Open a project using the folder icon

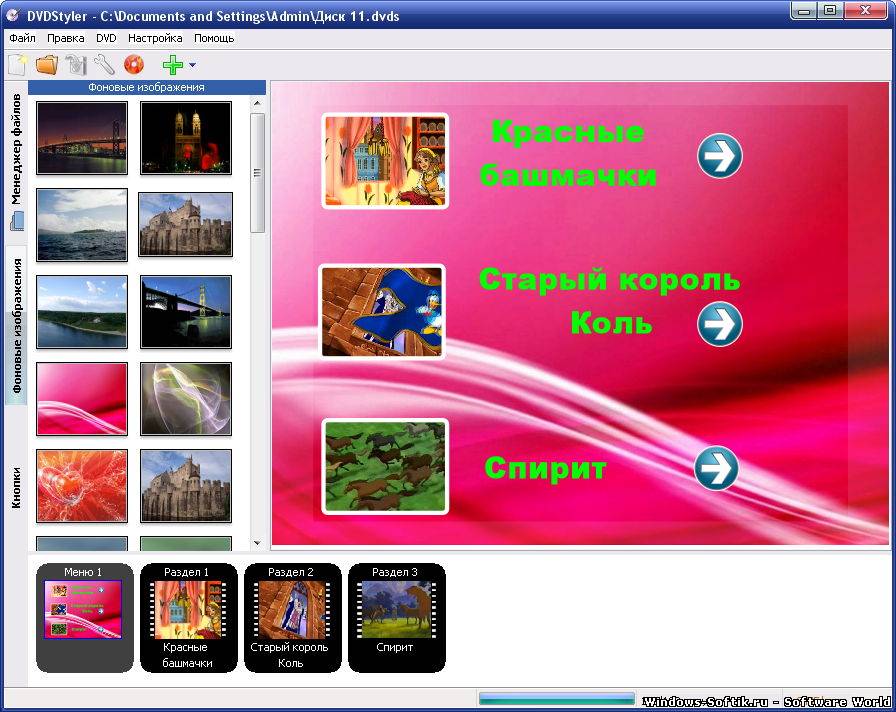47,65
